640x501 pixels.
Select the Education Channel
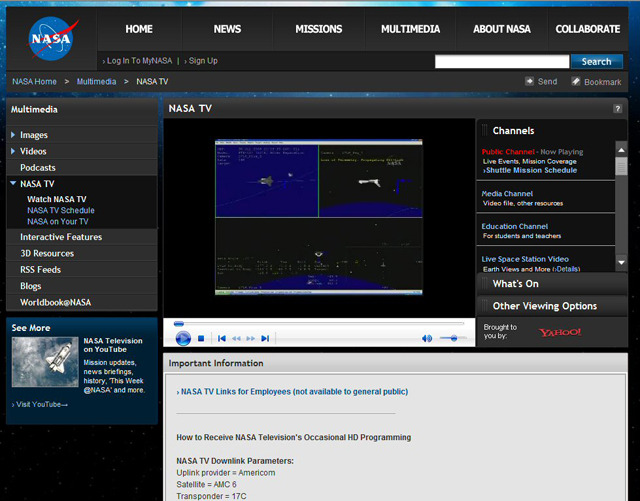(514, 226)
